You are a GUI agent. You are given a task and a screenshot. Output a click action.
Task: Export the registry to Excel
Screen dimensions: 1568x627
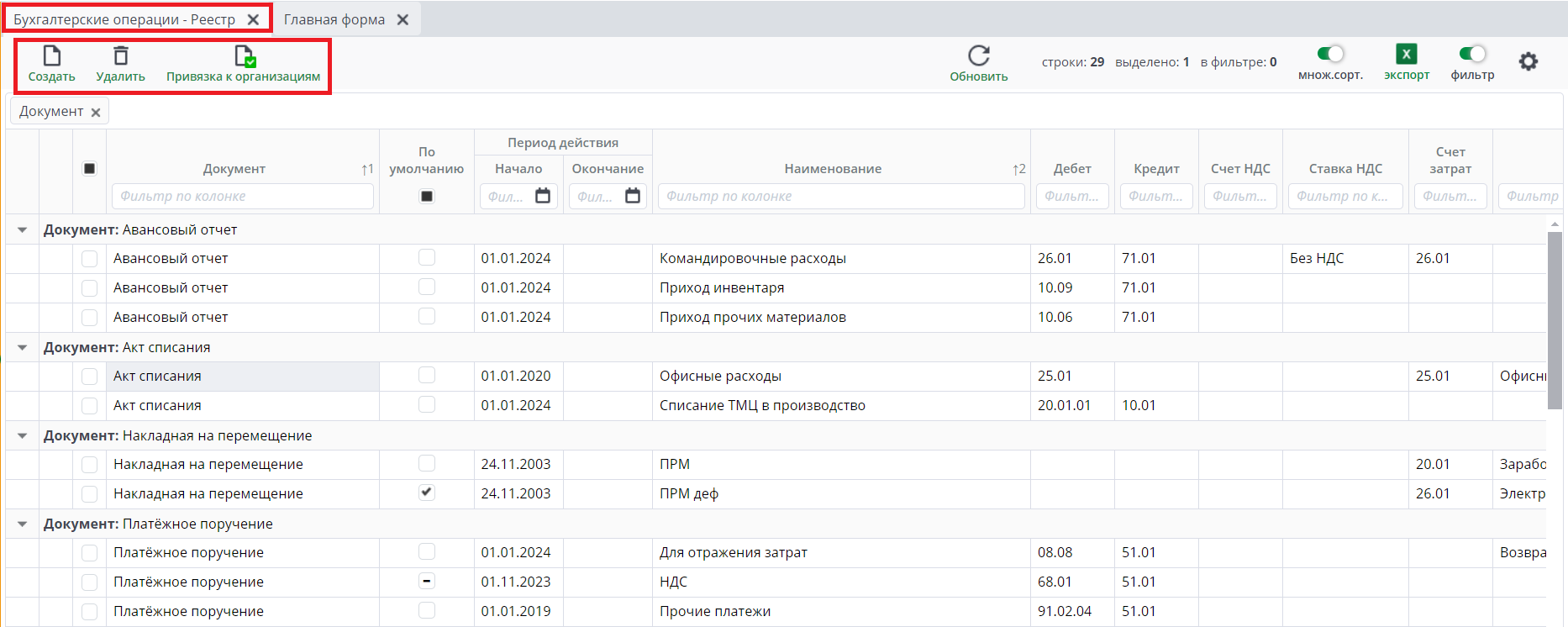(1406, 55)
